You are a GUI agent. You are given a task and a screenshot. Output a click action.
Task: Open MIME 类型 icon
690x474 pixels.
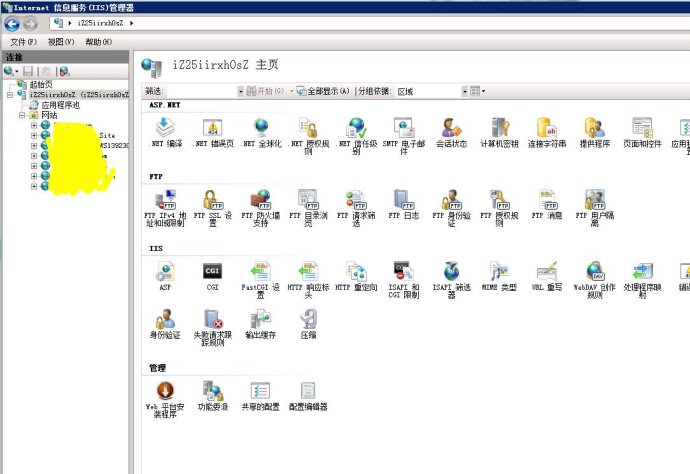pos(499,272)
